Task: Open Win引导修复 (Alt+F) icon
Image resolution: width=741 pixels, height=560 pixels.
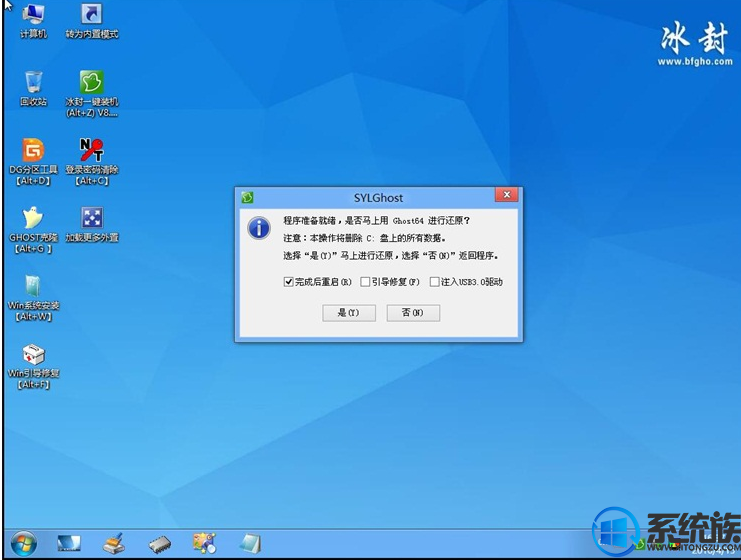Action: tap(33, 366)
